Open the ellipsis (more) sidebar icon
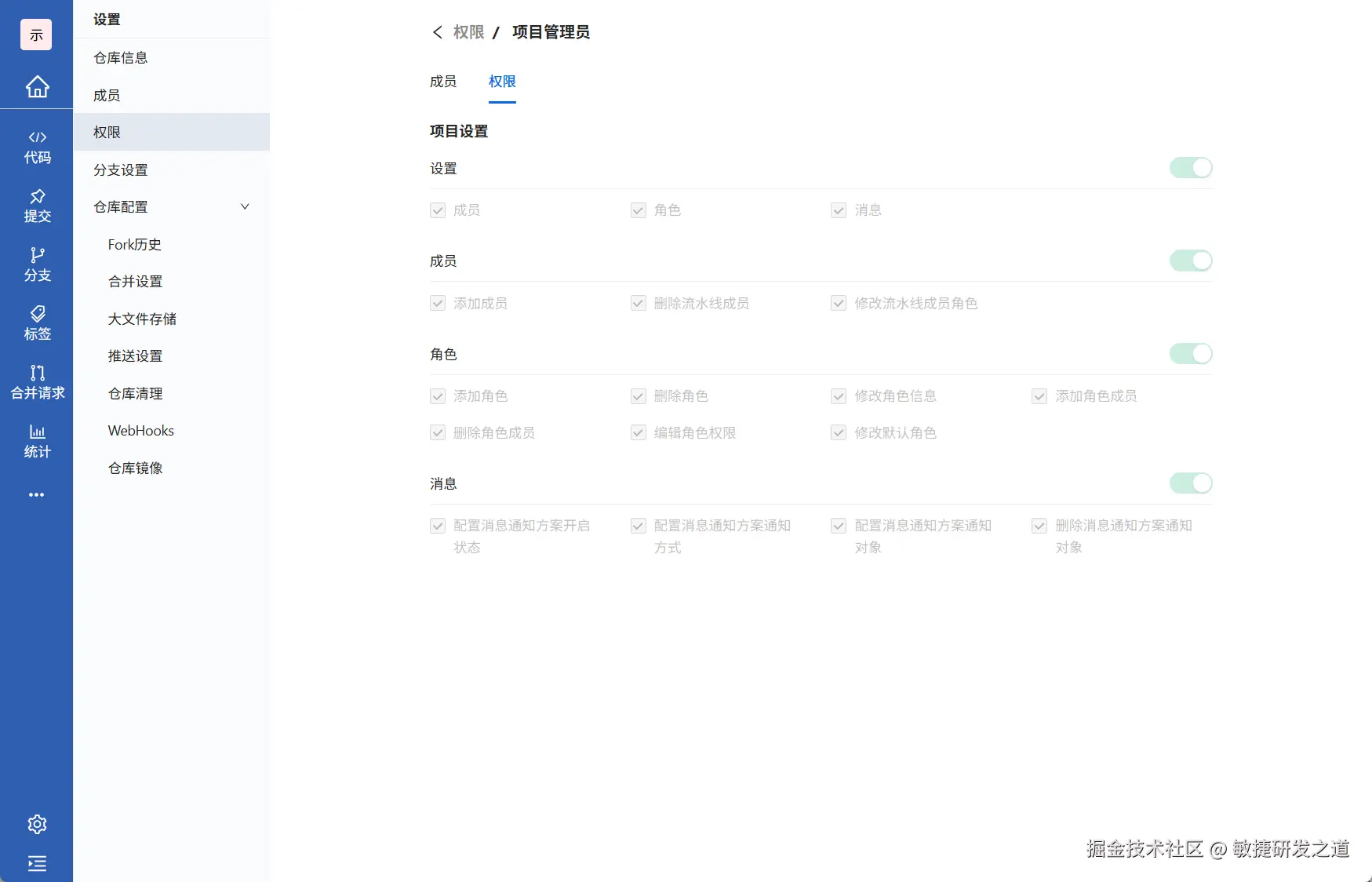 click(37, 494)
